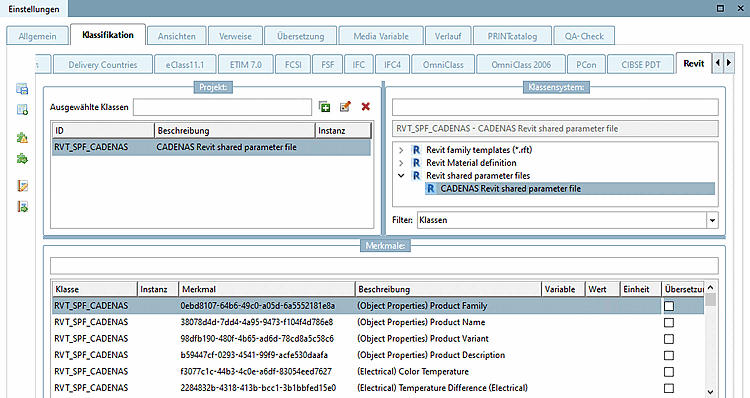750x398 pixels.
Task: Open the Filter Klassen dropdown
Action: 712,220
